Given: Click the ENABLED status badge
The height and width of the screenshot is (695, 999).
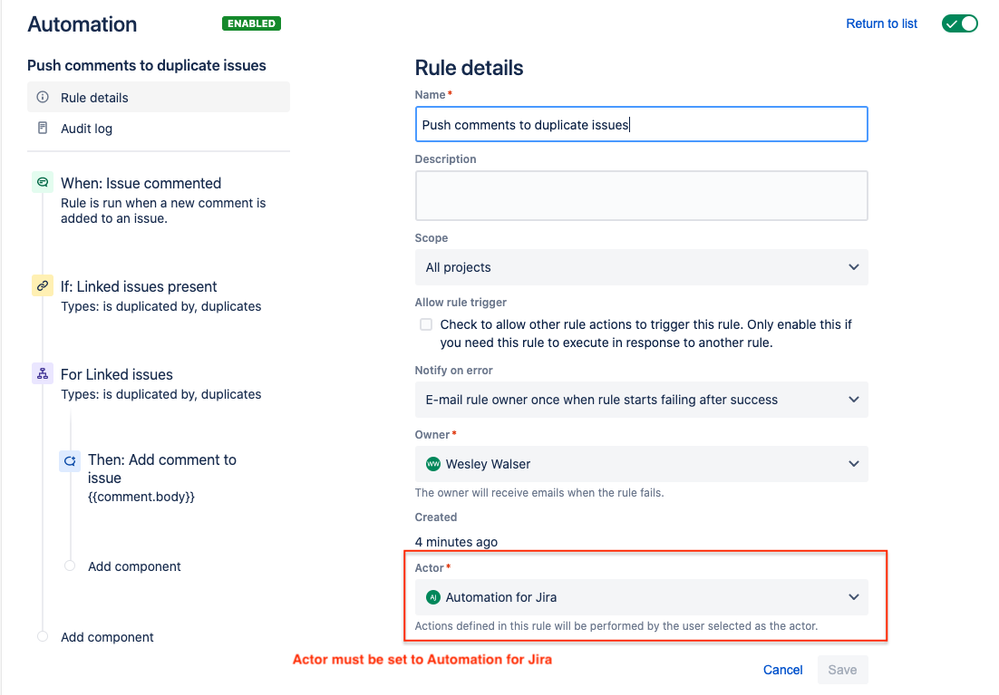Looking at the screenshot, I should pos(251,24).
